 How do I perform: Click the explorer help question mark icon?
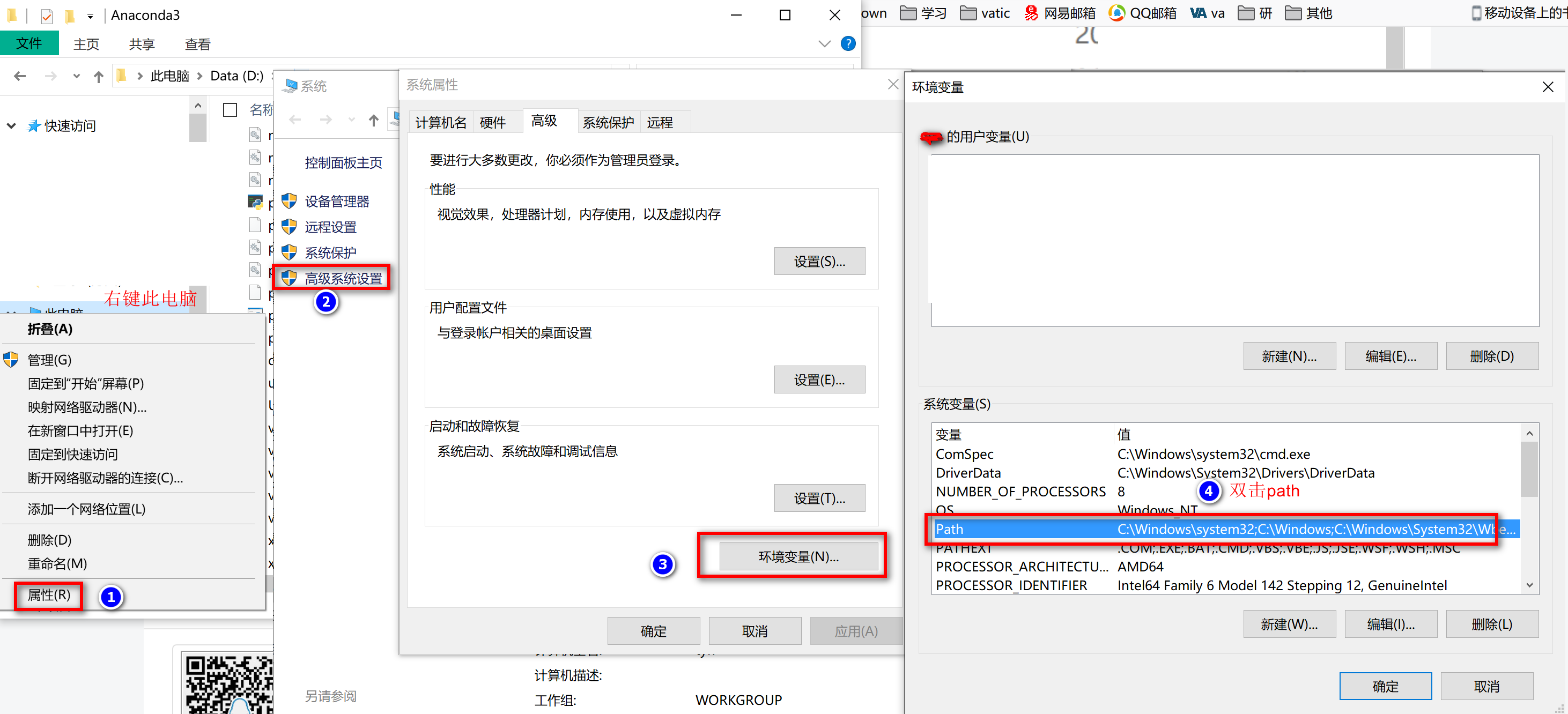(847, 44)
